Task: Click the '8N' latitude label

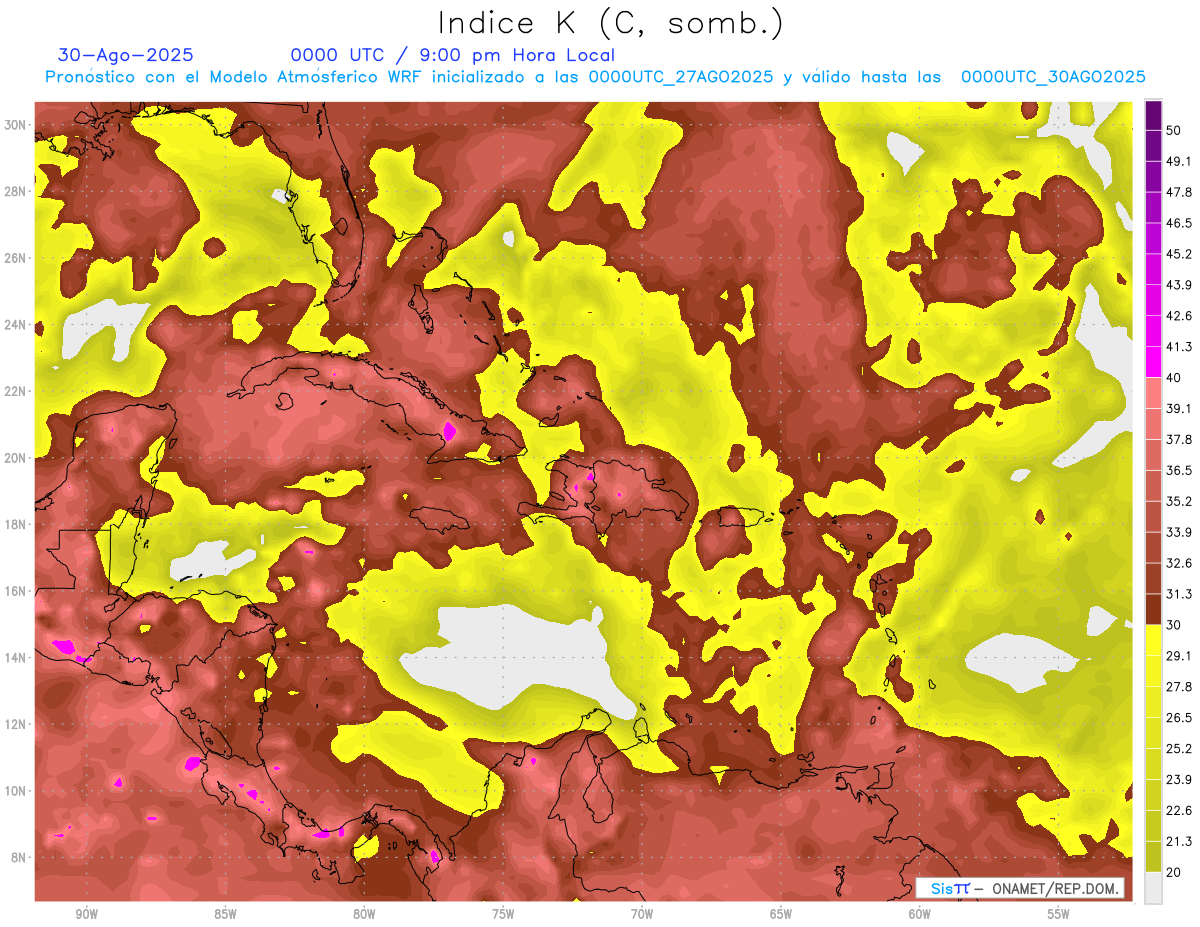Action: click(20, 858)
